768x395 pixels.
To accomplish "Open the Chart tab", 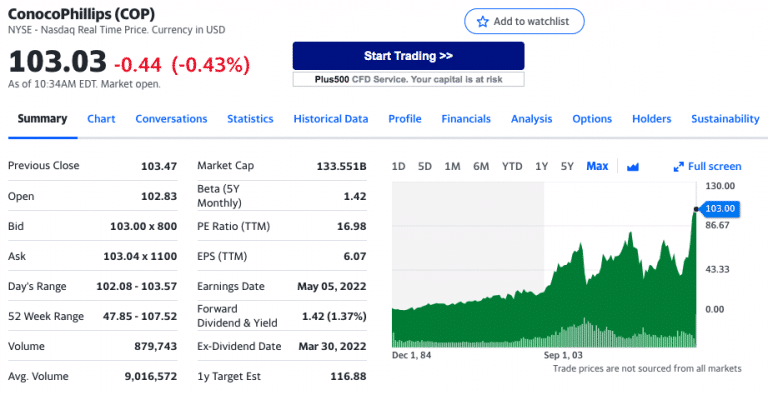I will 101,119.
